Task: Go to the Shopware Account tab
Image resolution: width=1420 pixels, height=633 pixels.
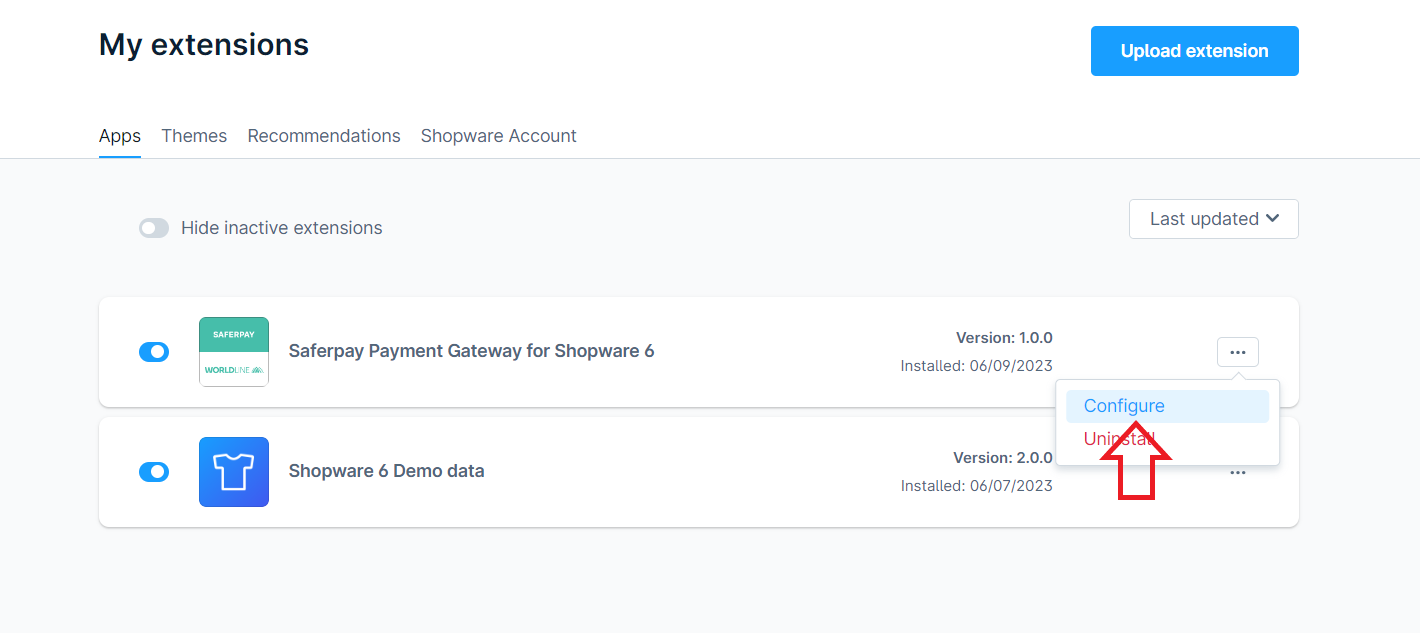Action: (498, 136)
